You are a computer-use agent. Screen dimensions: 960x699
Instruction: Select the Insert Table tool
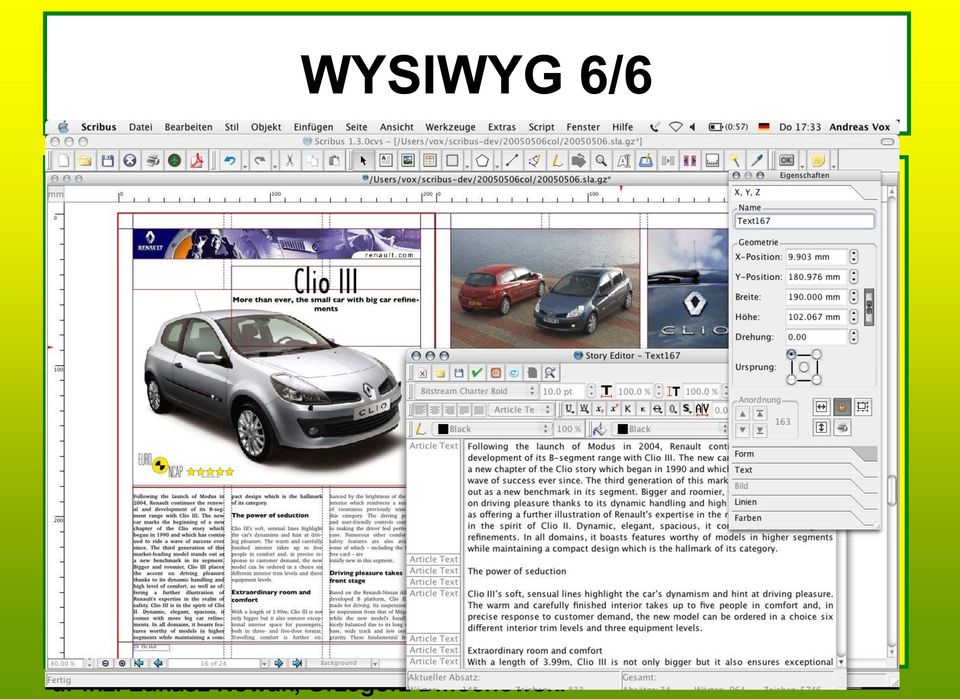coord(430,160)
